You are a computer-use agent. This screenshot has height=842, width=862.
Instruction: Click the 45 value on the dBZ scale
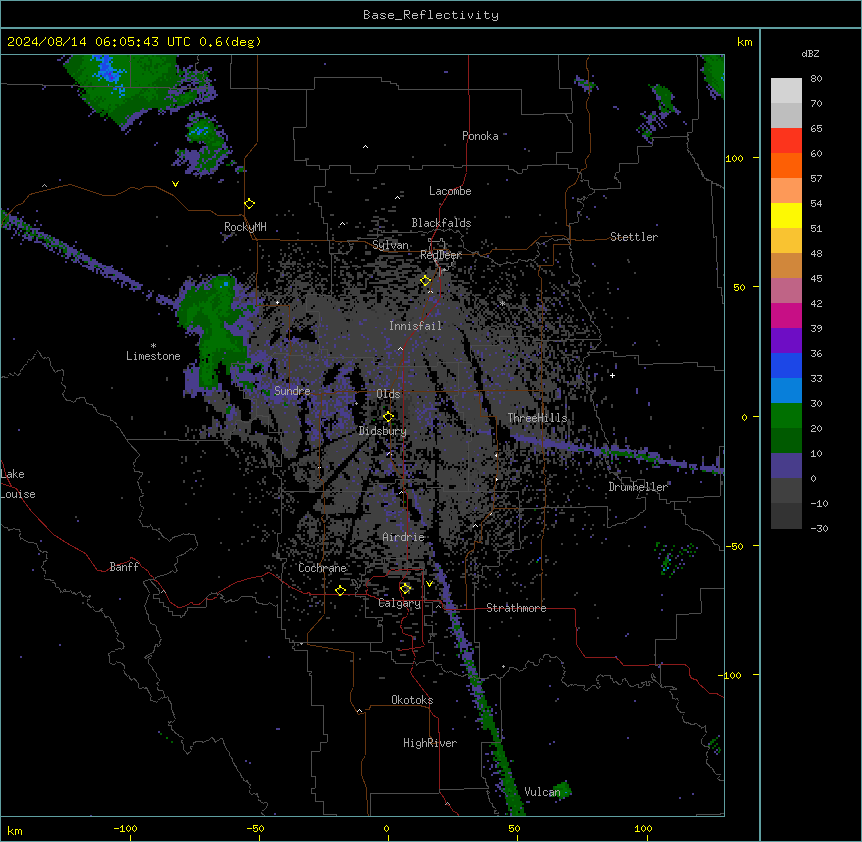tap(816, 279)
